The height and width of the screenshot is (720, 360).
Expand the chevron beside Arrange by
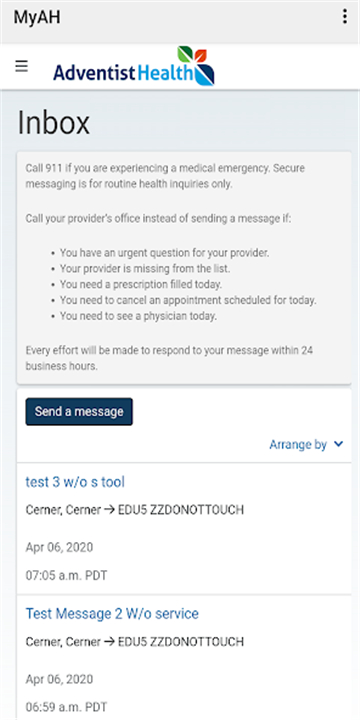click(x=338, y=444)
